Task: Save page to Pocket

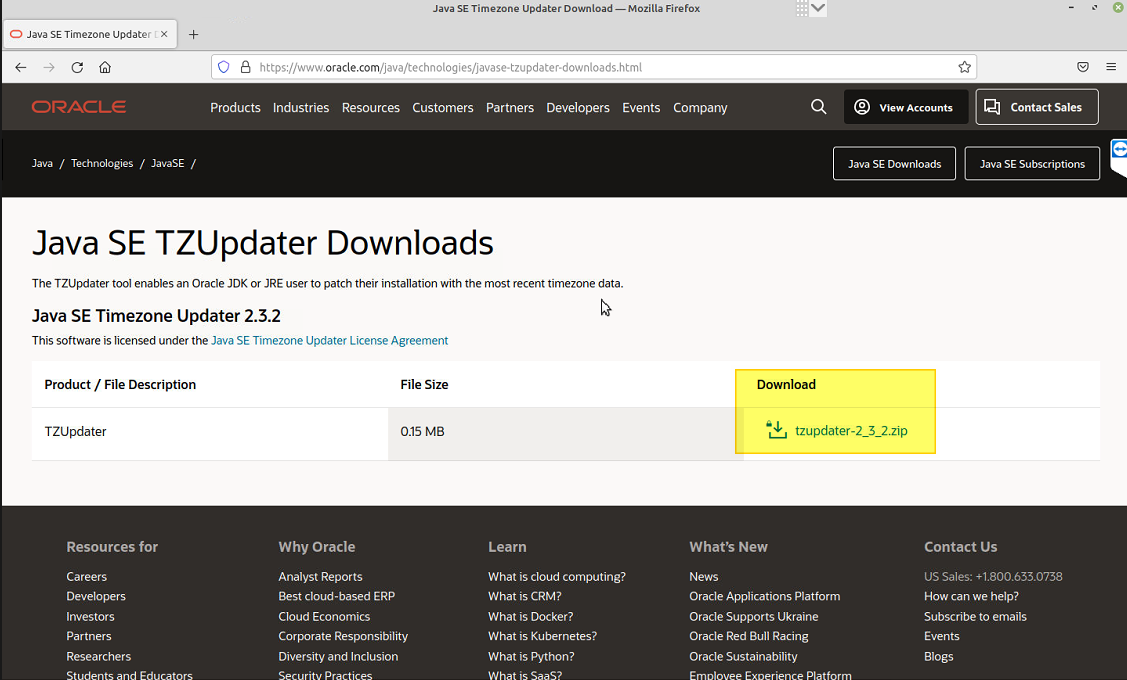Action: click(x=1083, y=67)
